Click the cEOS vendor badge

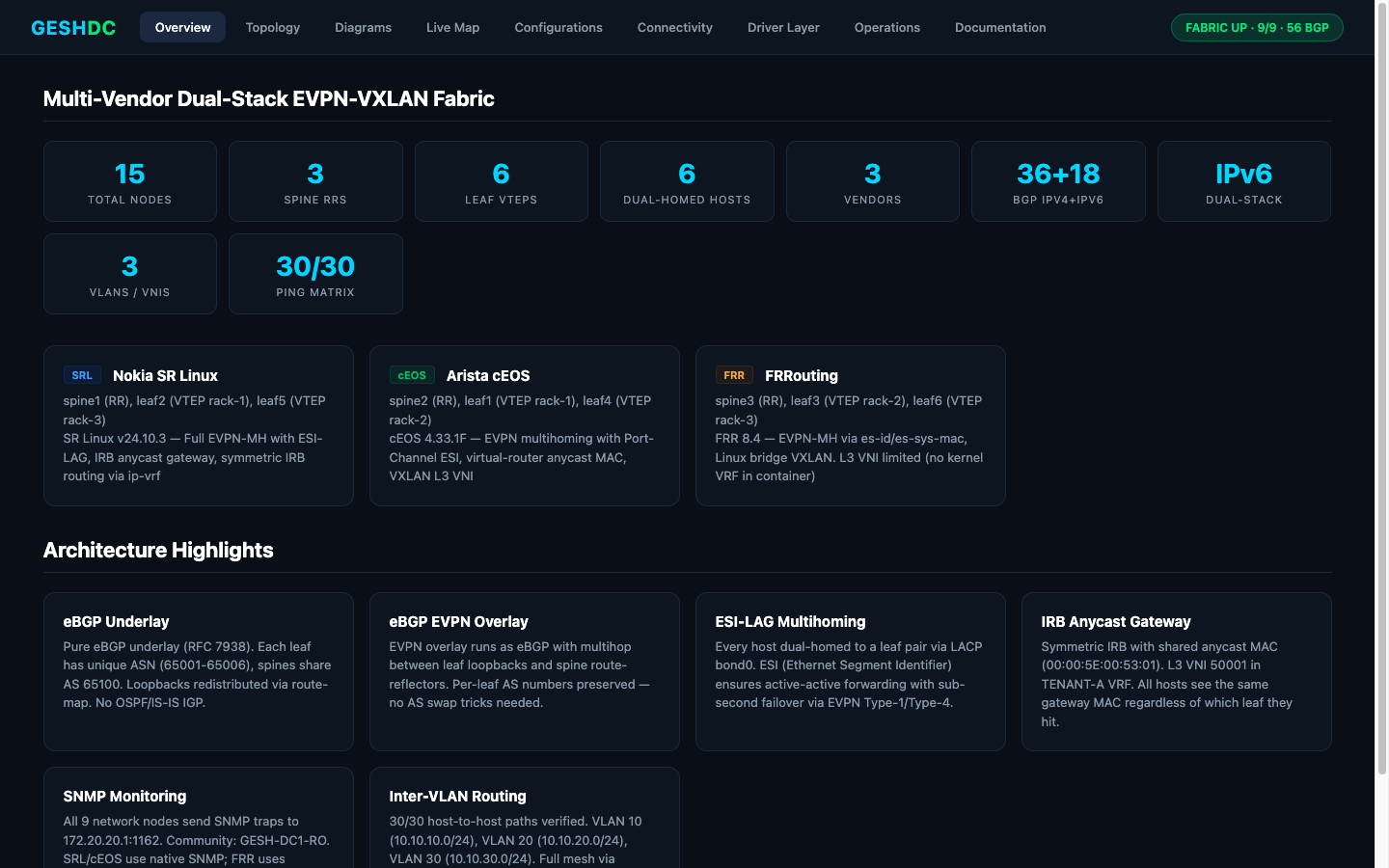(x=412, y=375)
